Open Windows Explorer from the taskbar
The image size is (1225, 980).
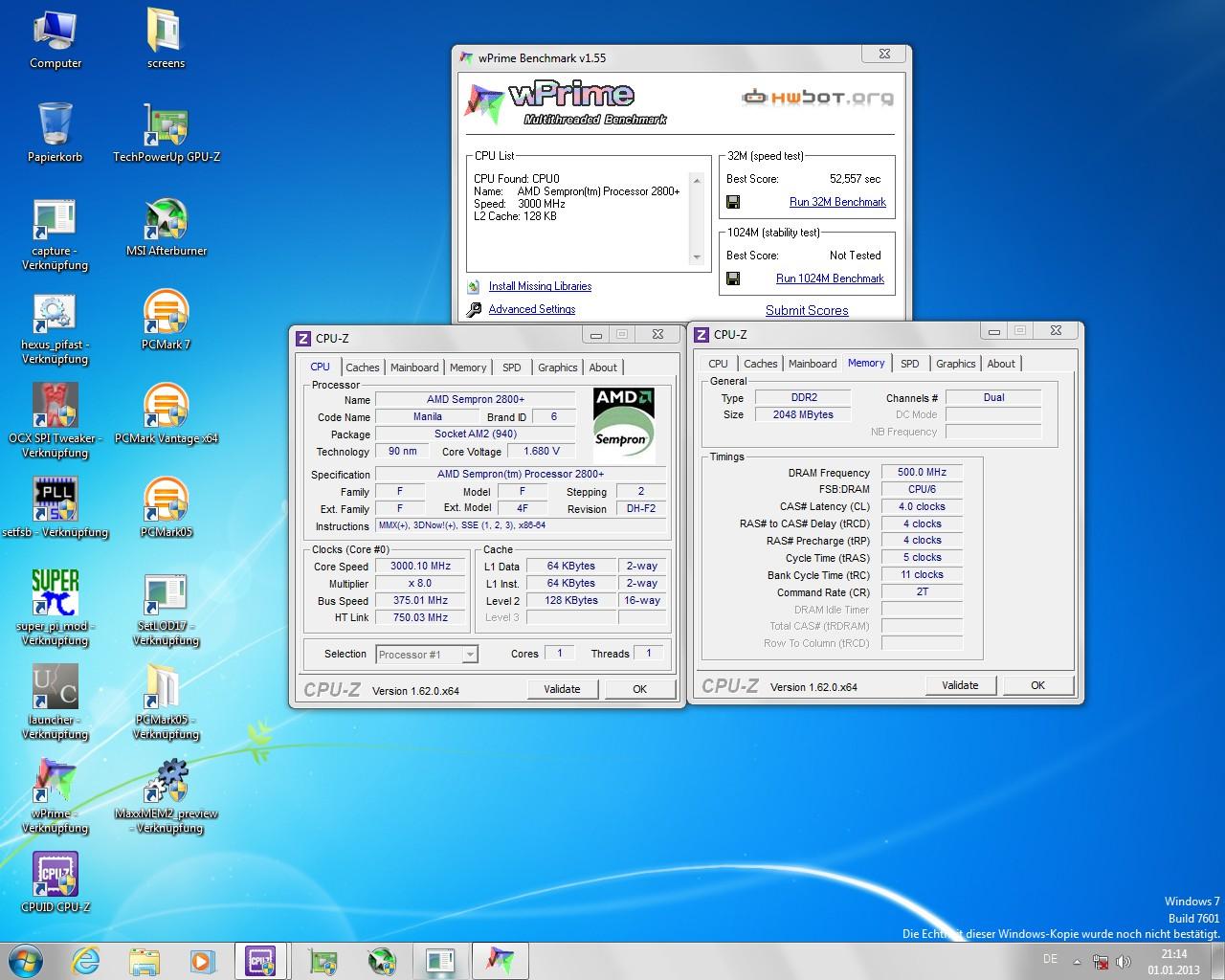pos(145,960)
